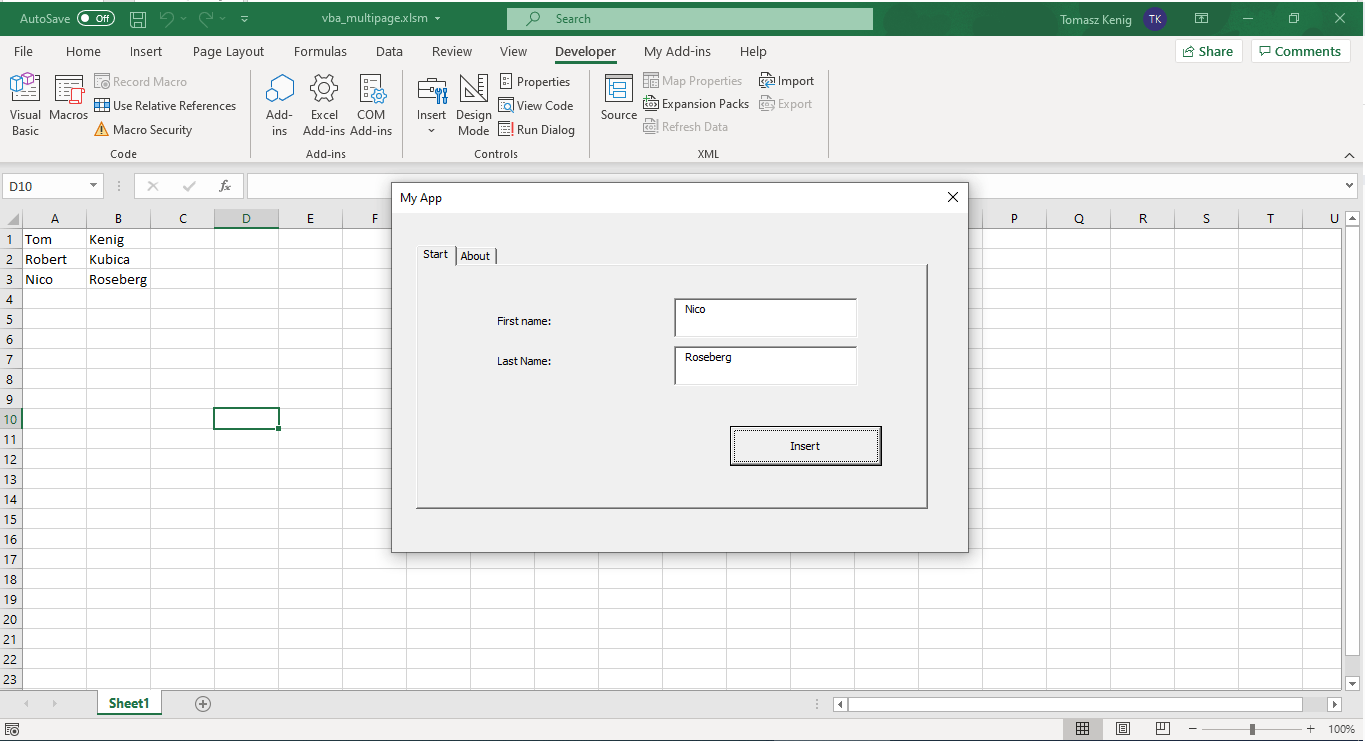Enable Use Relative References recording
Viewport: 1365px width, 741px height.
(x=165, y=105)
